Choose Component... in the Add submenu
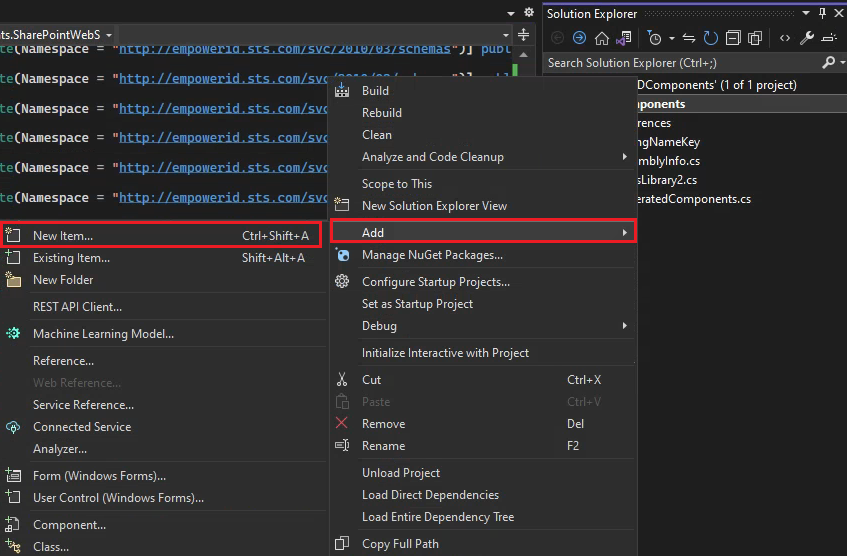Screen dimensions: 847x556 point(162,525)
